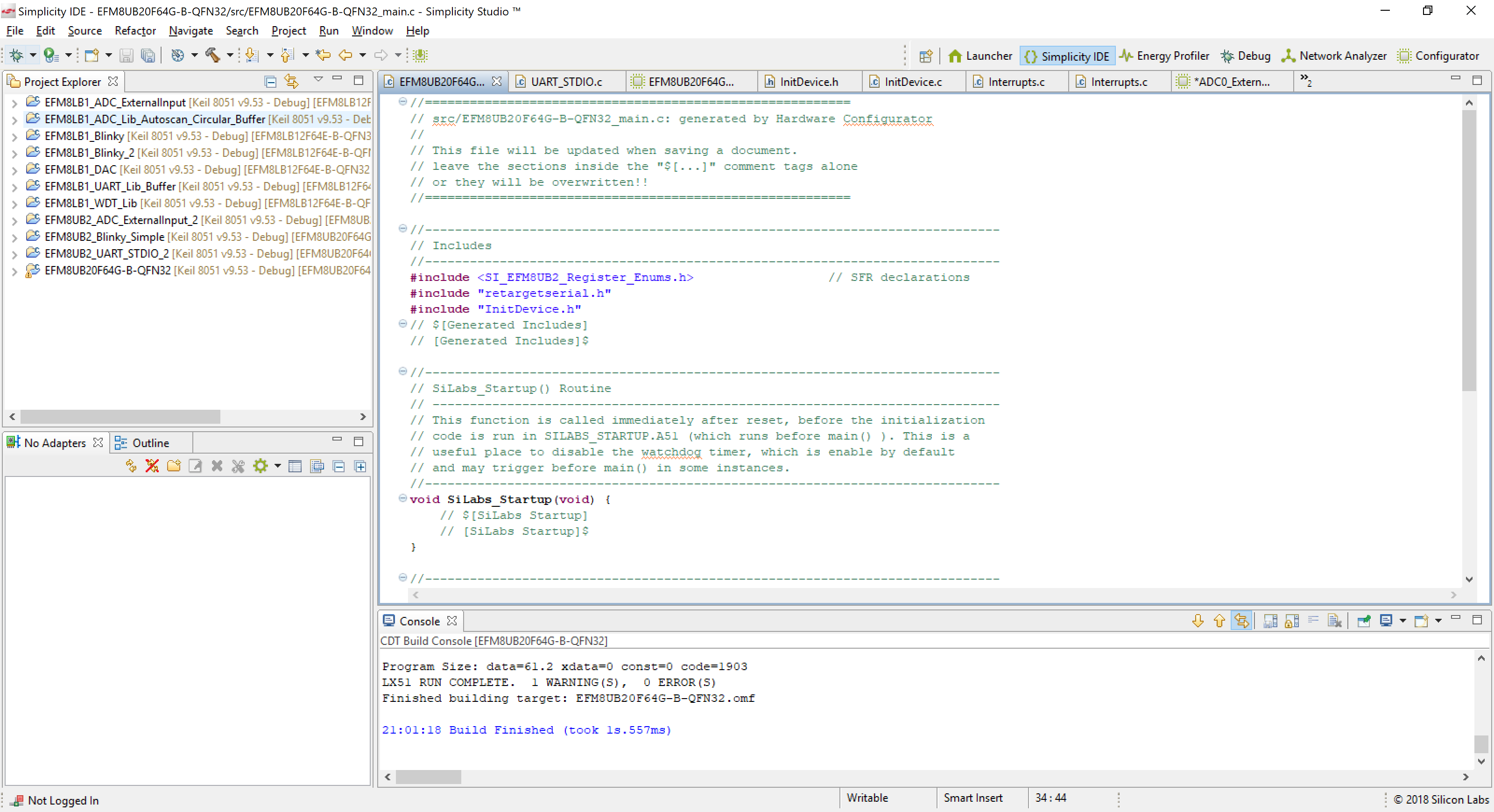The height and width of the screenshot is (812, 1494).
Task: Toggle Scroll Lock in the Console toolbar
Action: click(x=1292, y=620)
